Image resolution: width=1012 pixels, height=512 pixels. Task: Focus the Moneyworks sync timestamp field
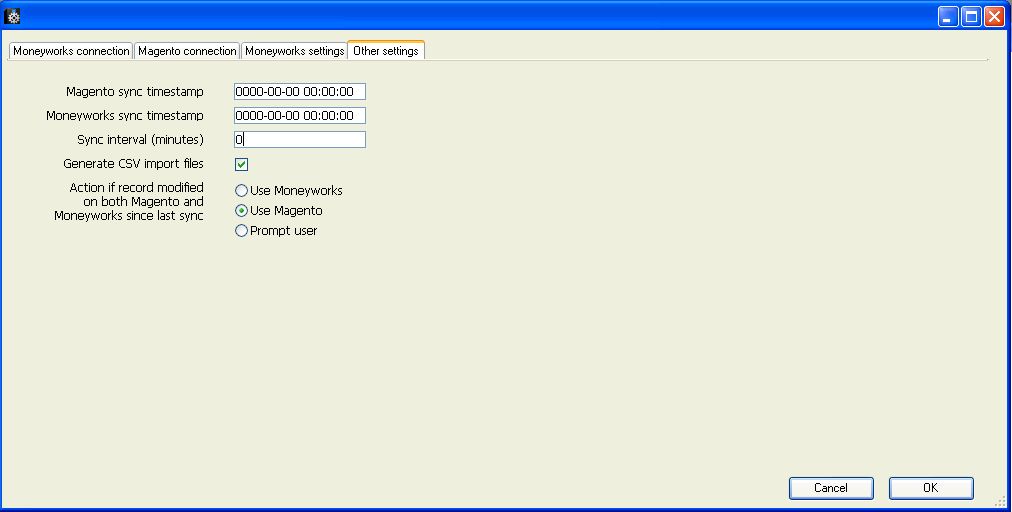[299, 116]
